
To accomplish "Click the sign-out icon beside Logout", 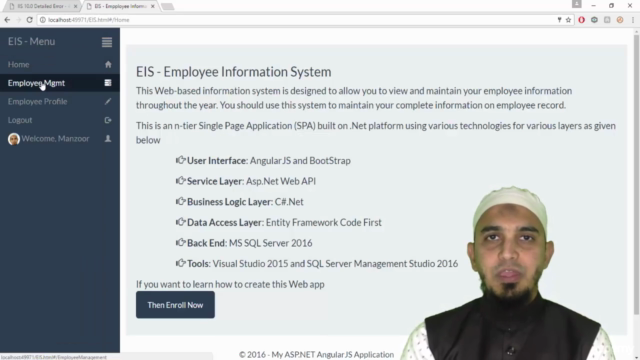I will (108, 120).
